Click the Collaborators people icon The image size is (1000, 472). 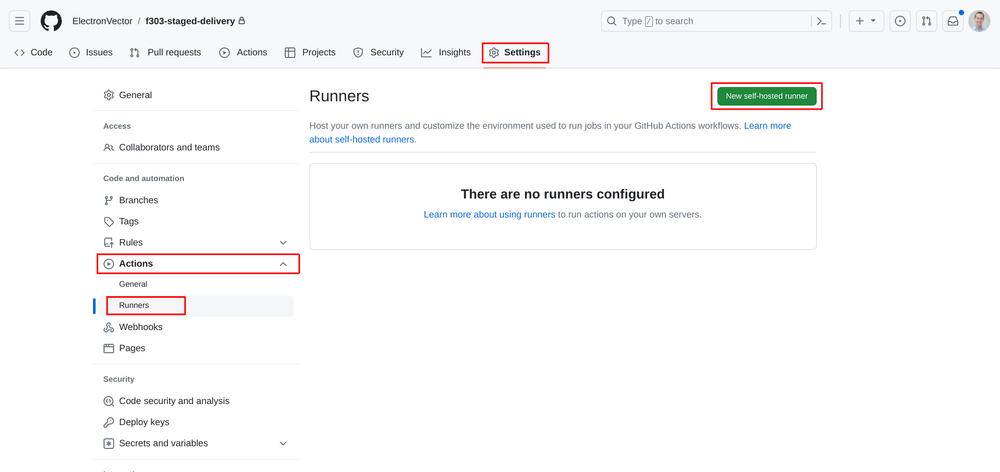coord(108,147)
